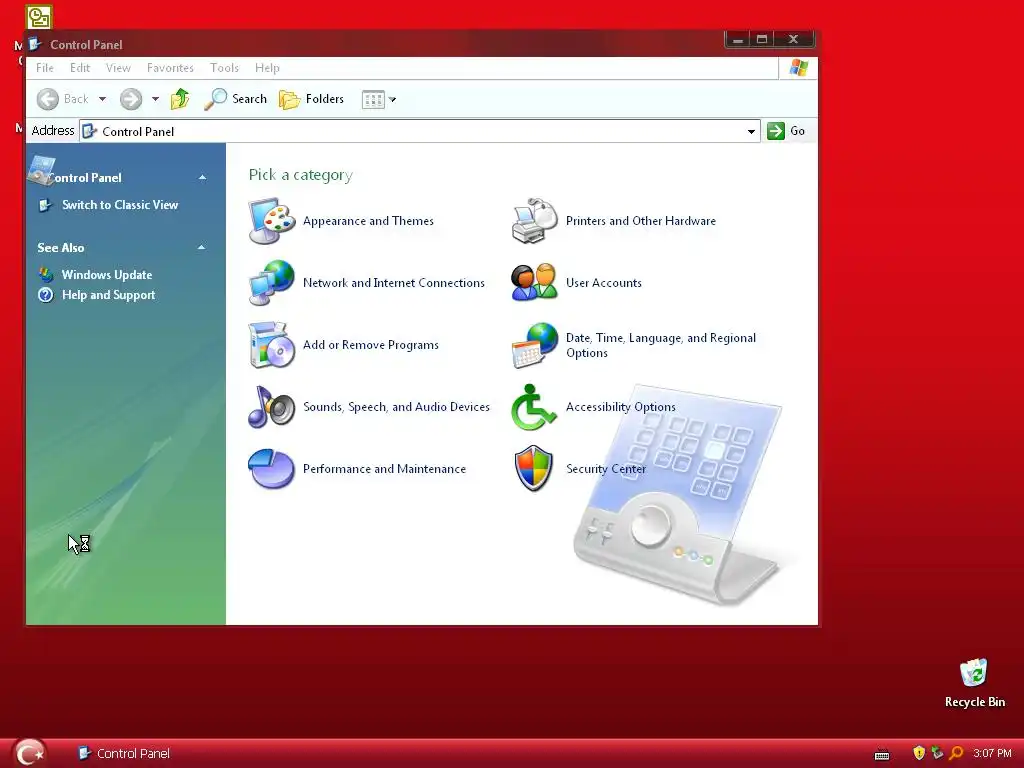Click the security shield tray icon
The width and height of the screenshot is (1024, 768).
point(919,753)
